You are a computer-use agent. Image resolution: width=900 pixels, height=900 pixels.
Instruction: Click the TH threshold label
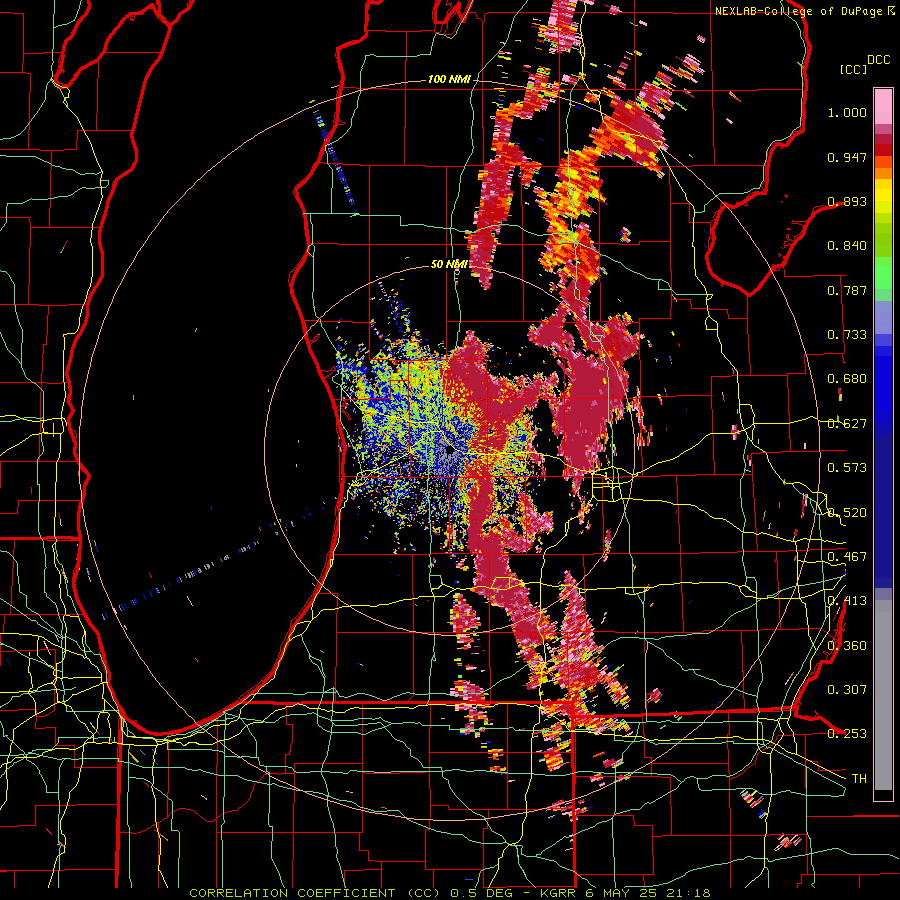[859, 779]
